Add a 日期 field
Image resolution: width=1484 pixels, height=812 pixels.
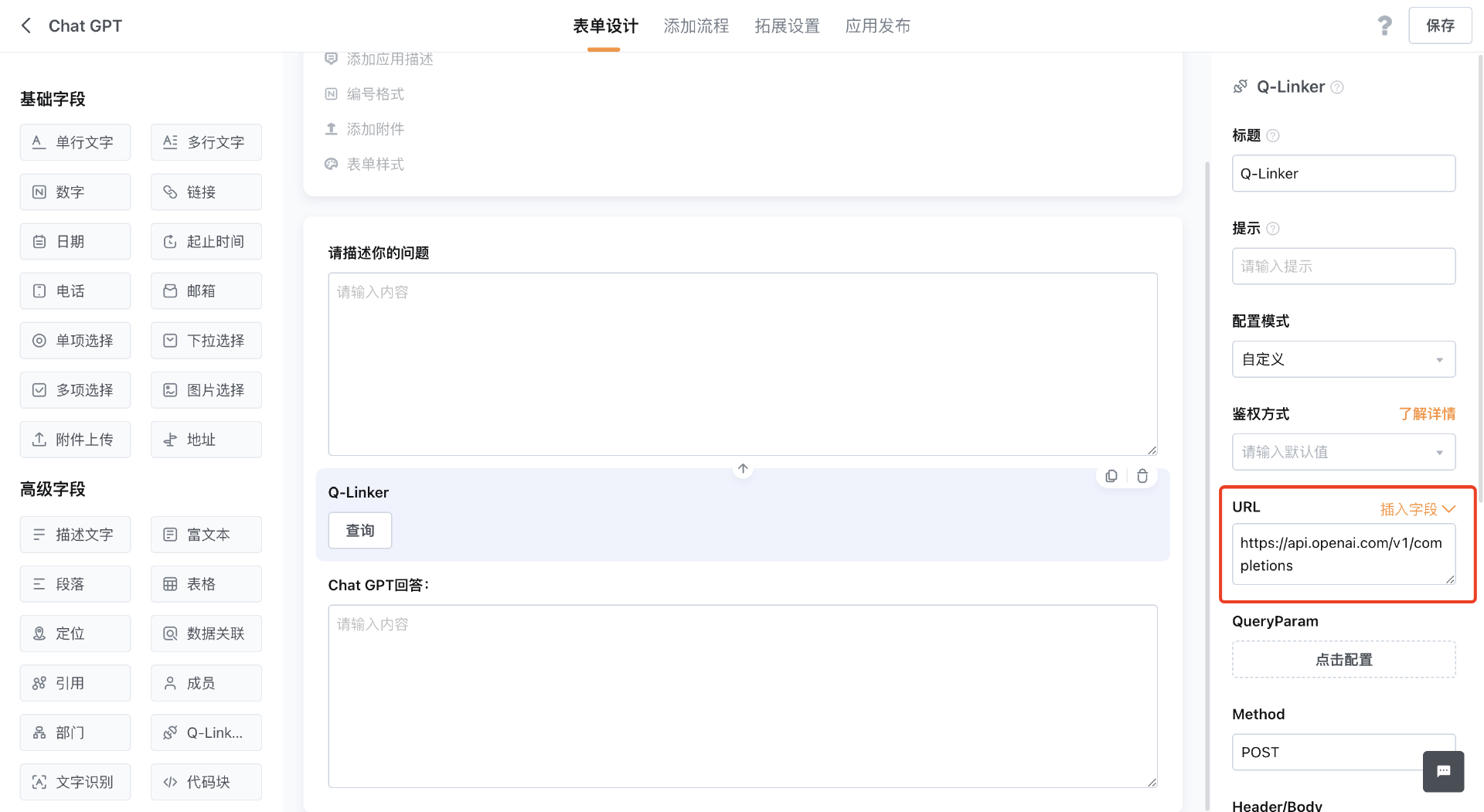[75, 241]
